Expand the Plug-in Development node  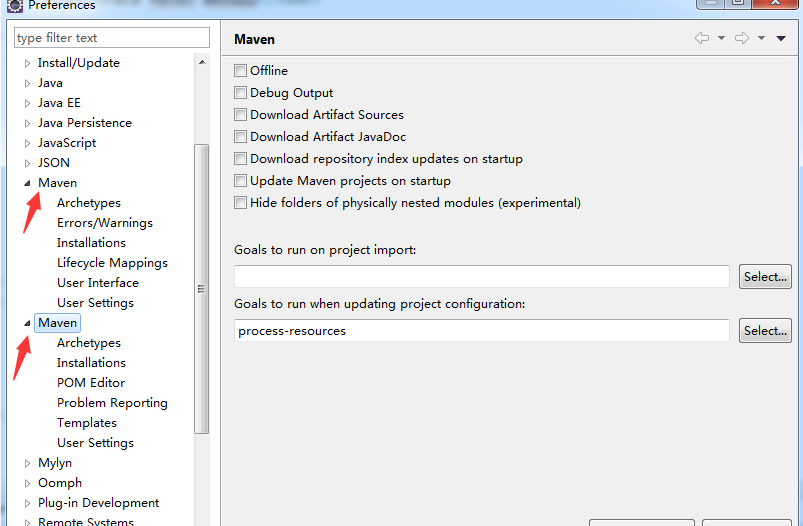[27, 503]
